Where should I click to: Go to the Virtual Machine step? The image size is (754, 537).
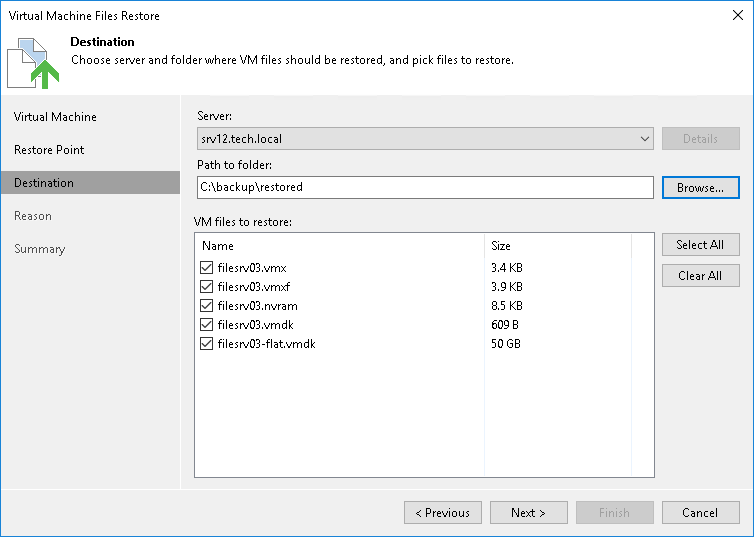tap(55, 117)
